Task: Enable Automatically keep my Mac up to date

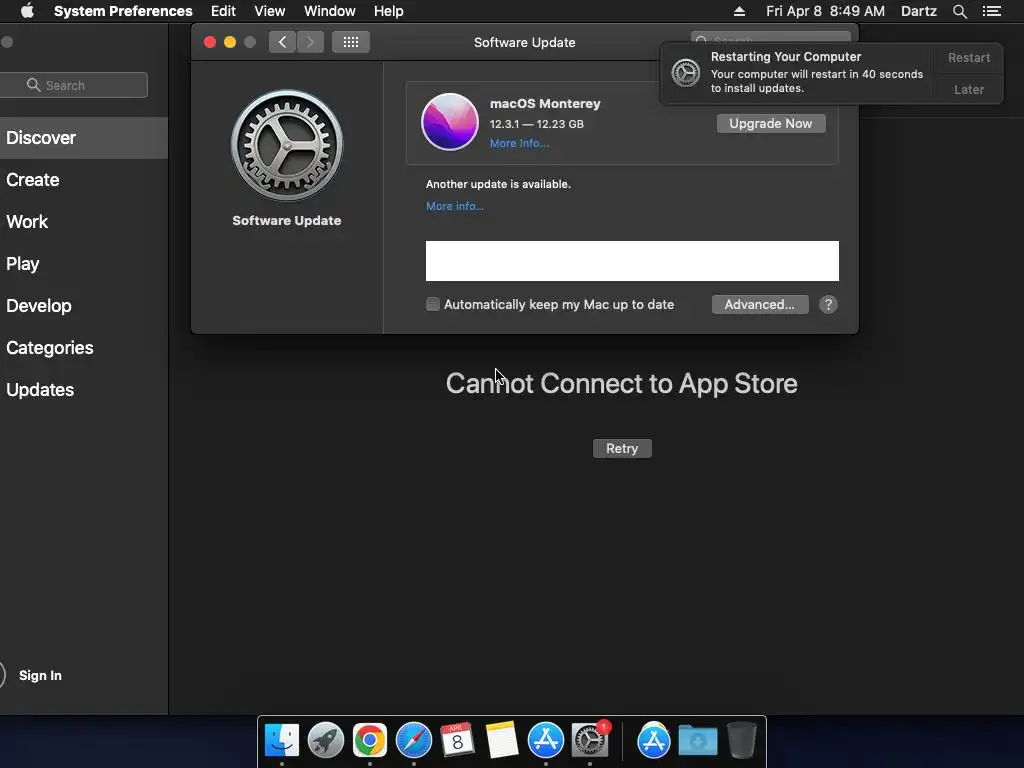Action: (432, 304)
